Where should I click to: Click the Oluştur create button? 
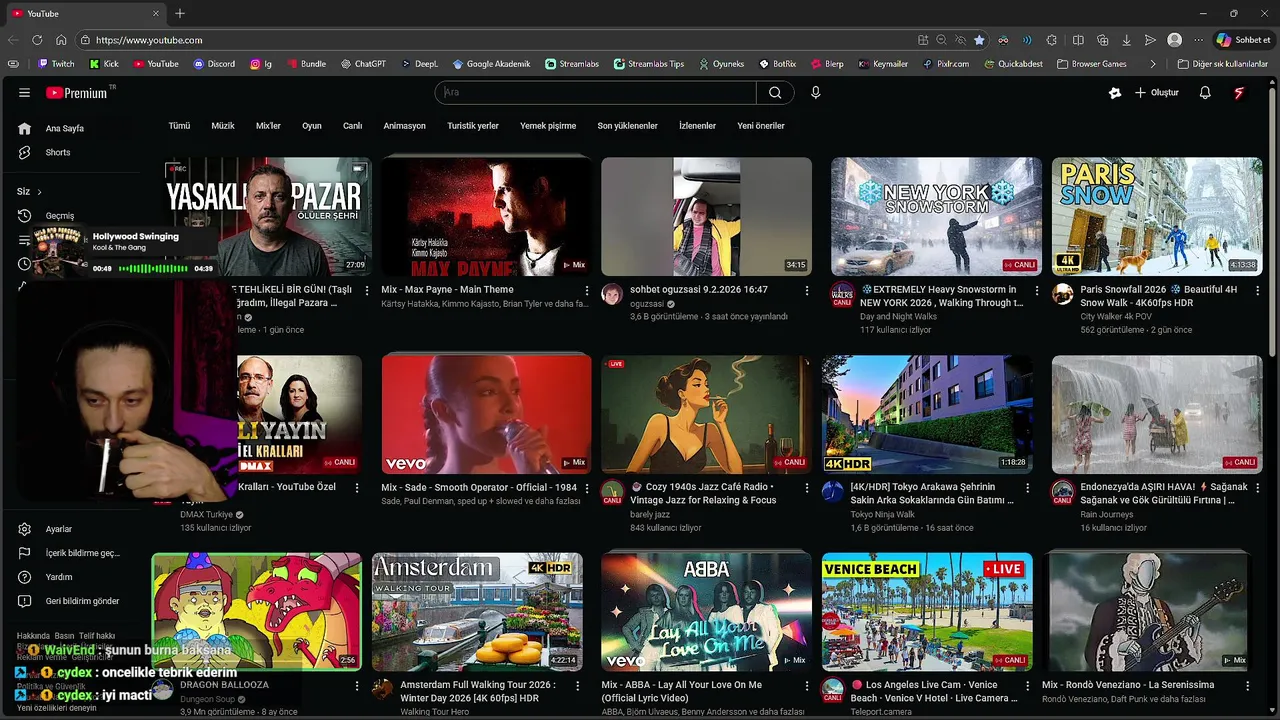click(1157, 93)
